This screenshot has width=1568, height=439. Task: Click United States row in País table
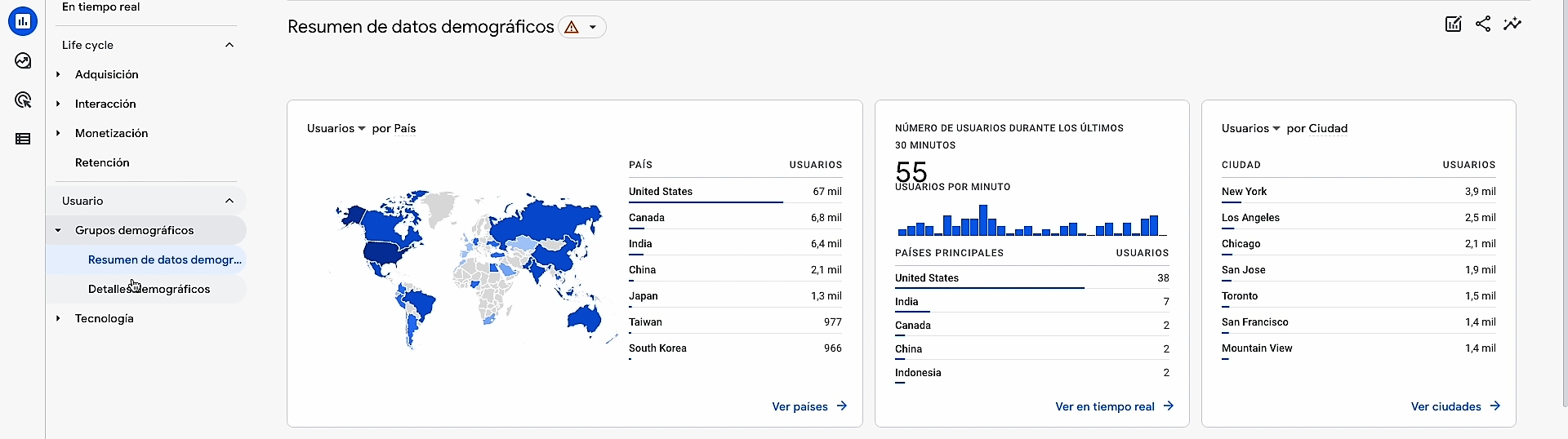click(735, 192)
